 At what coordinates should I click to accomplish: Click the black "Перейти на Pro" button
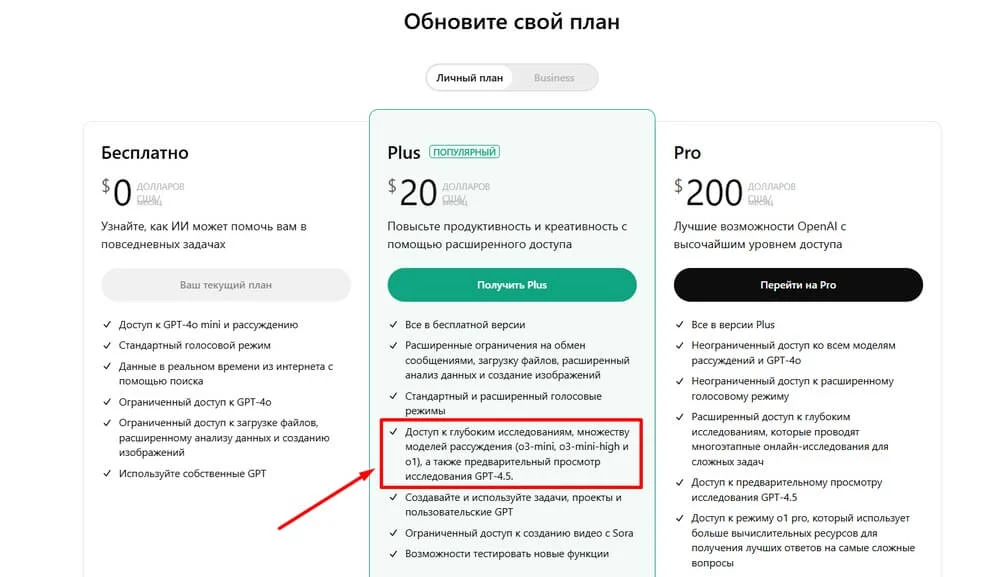point(798,285)
